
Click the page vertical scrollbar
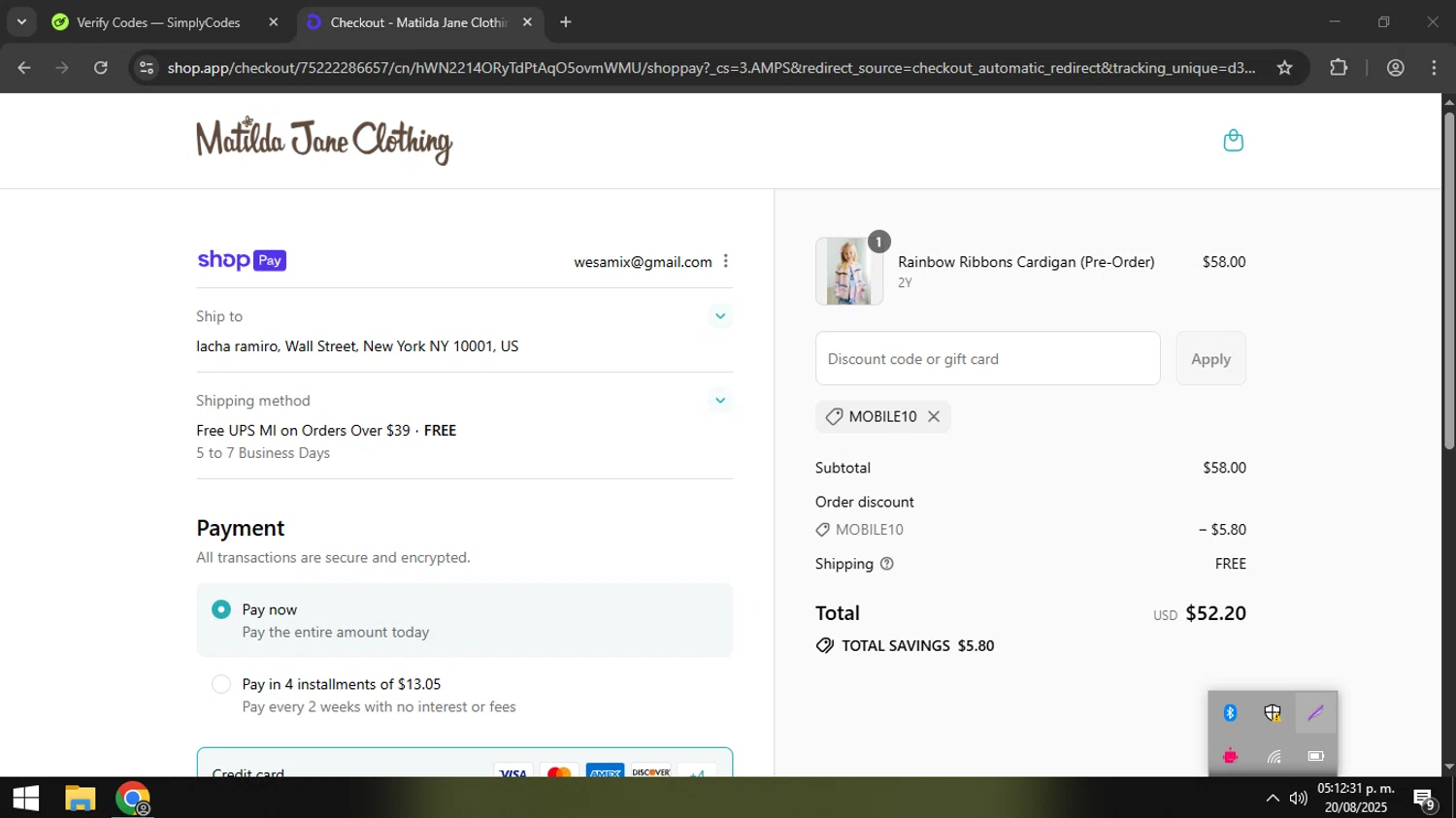[x=1448, y=281]
